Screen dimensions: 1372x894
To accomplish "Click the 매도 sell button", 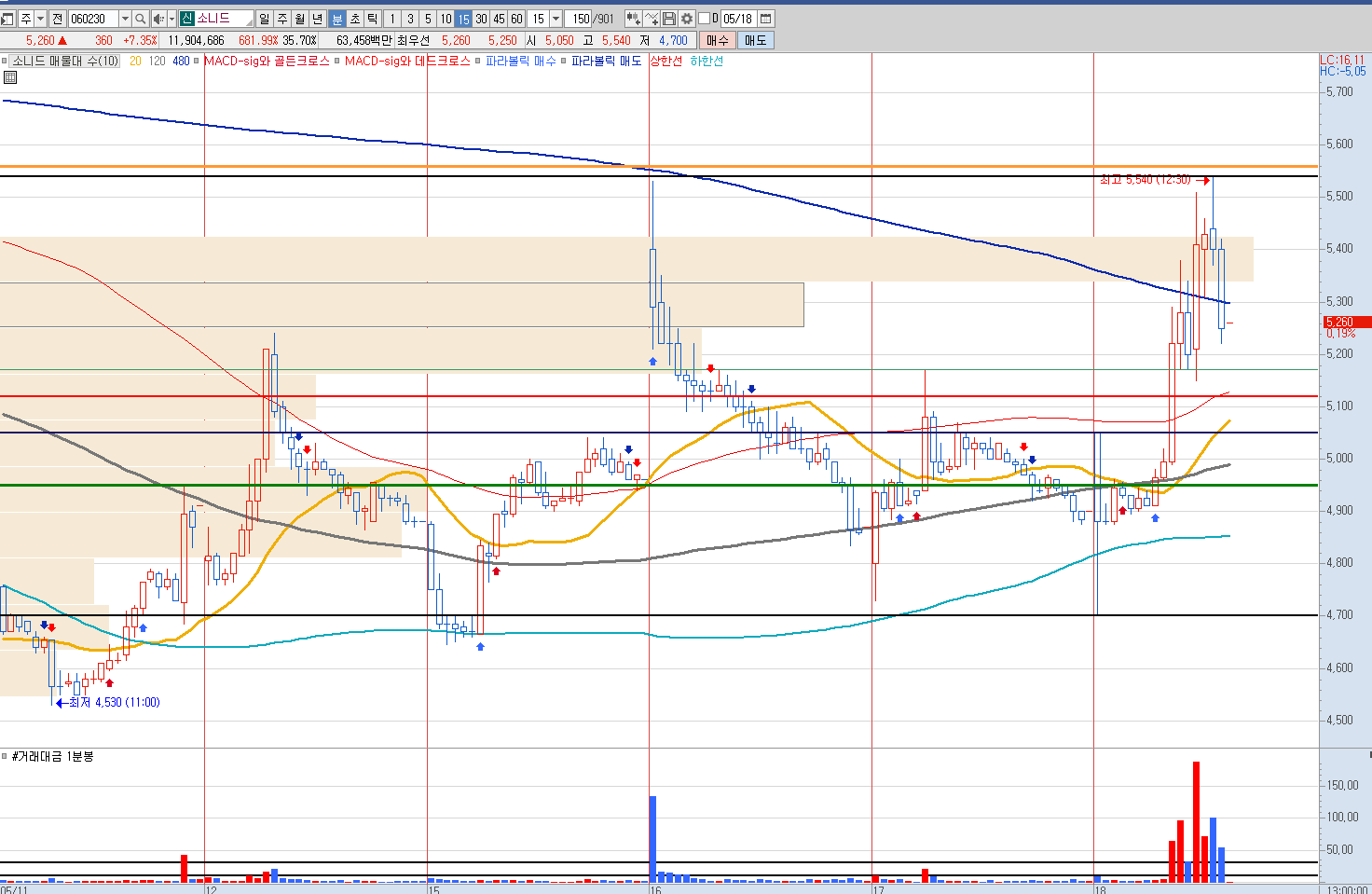I will point(756,40).
